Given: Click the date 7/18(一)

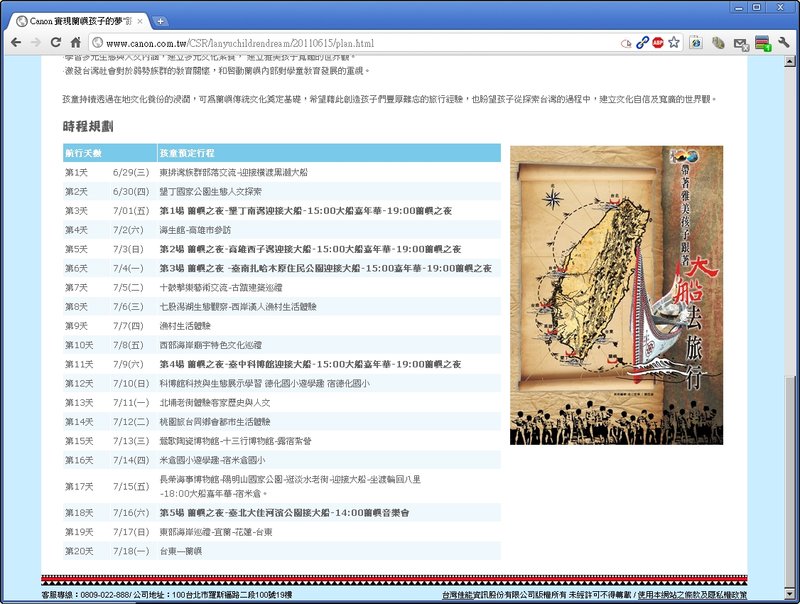Looking at the screenshot, I should (x=131, y=551).
